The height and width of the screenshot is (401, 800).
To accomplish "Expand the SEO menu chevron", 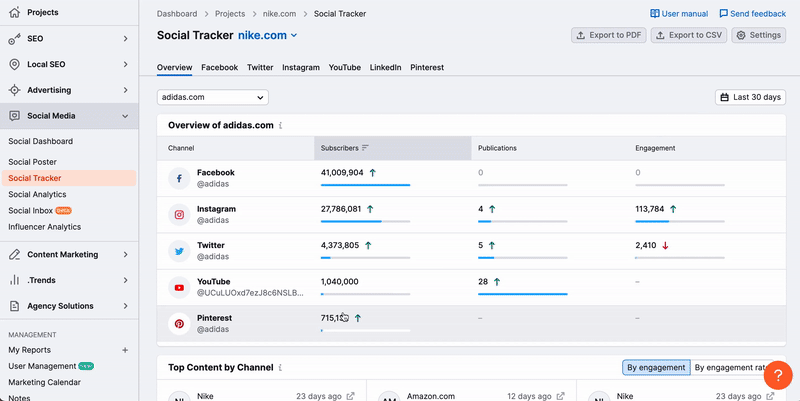I will point(126,39).
